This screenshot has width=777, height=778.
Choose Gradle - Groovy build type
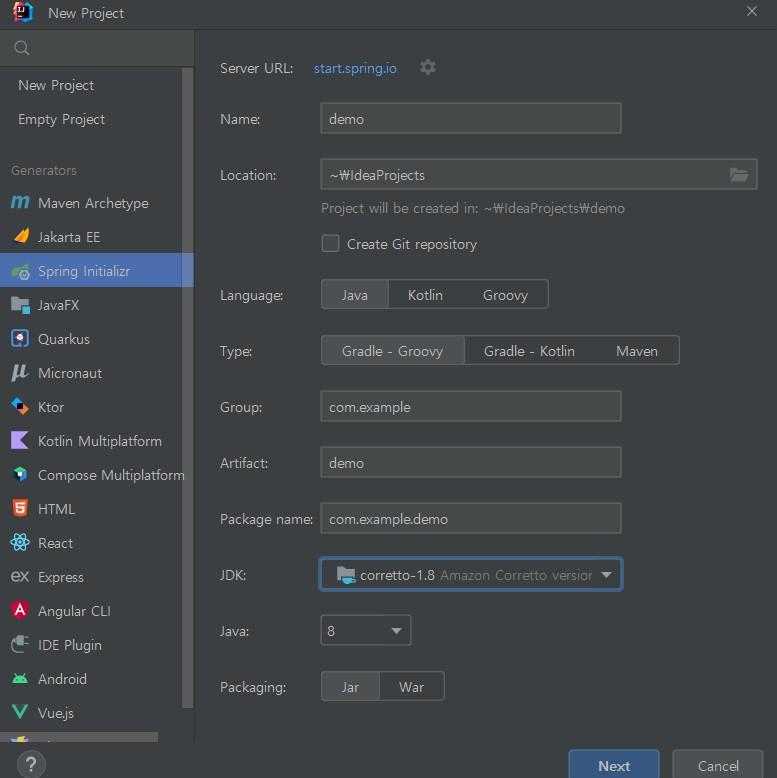click(x=392, y=351)
